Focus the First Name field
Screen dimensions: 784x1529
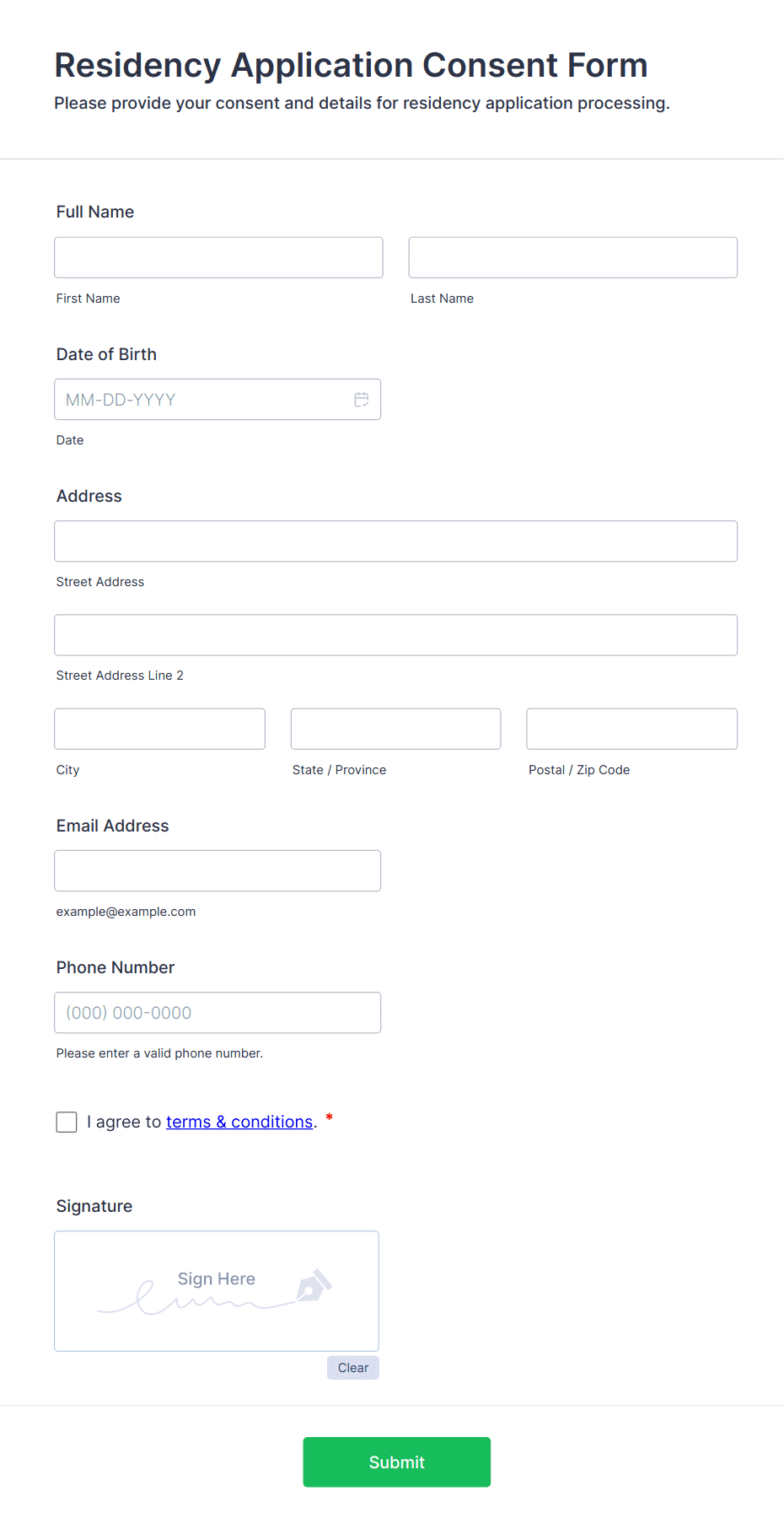(218, 258)
